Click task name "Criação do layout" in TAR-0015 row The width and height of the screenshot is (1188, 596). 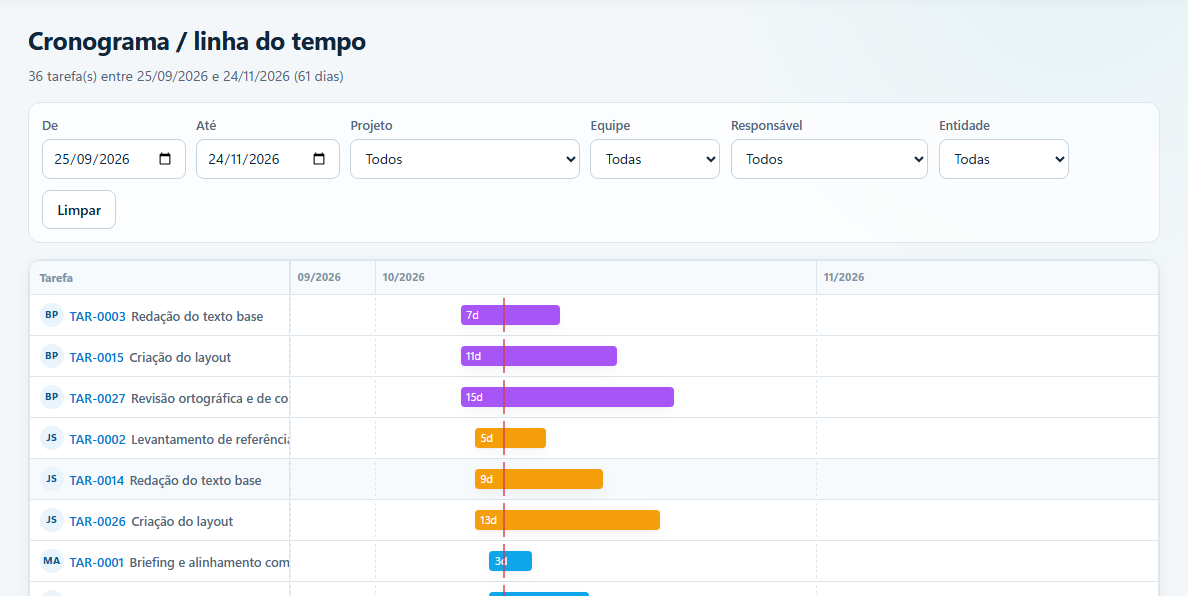pyautogui.click(x=180, y=357)
